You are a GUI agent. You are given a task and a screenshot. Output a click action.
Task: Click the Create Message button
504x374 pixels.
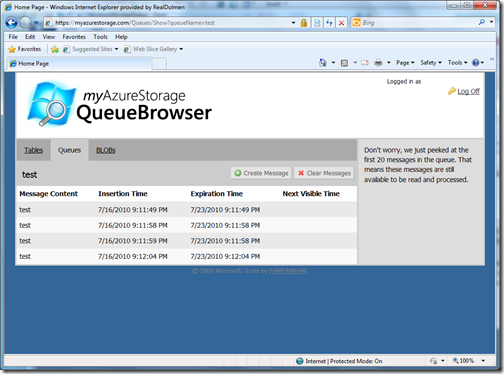click(261, 173)
